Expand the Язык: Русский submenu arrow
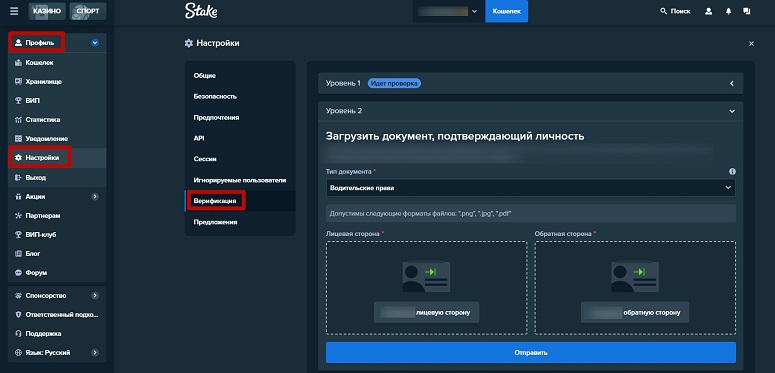Viewport: 775px width, 373px height. [x=95, y=353]
